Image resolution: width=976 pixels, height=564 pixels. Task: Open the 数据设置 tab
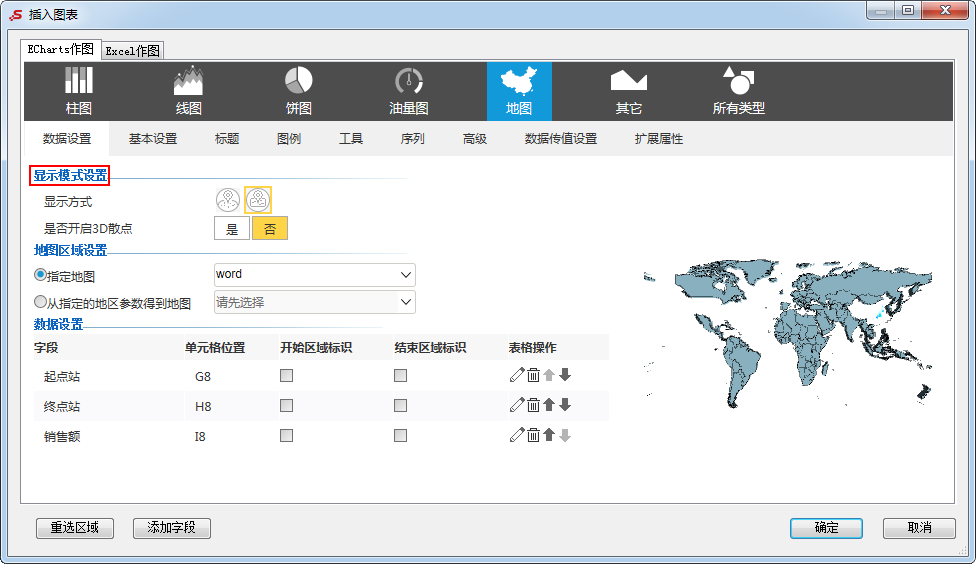67,139
